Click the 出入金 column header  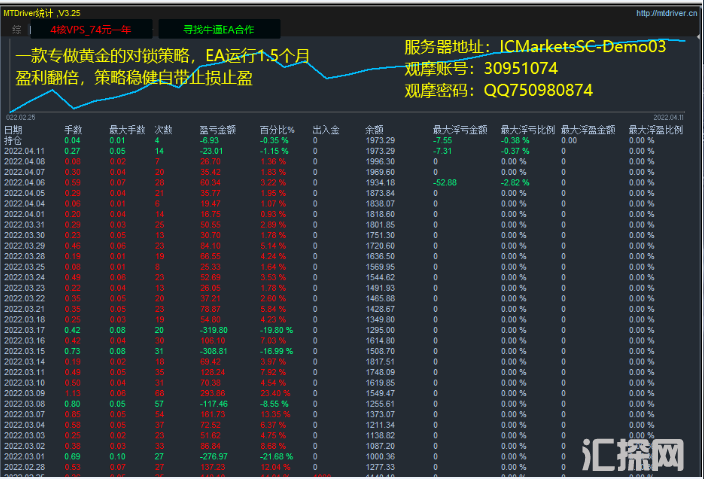point(326,129)
